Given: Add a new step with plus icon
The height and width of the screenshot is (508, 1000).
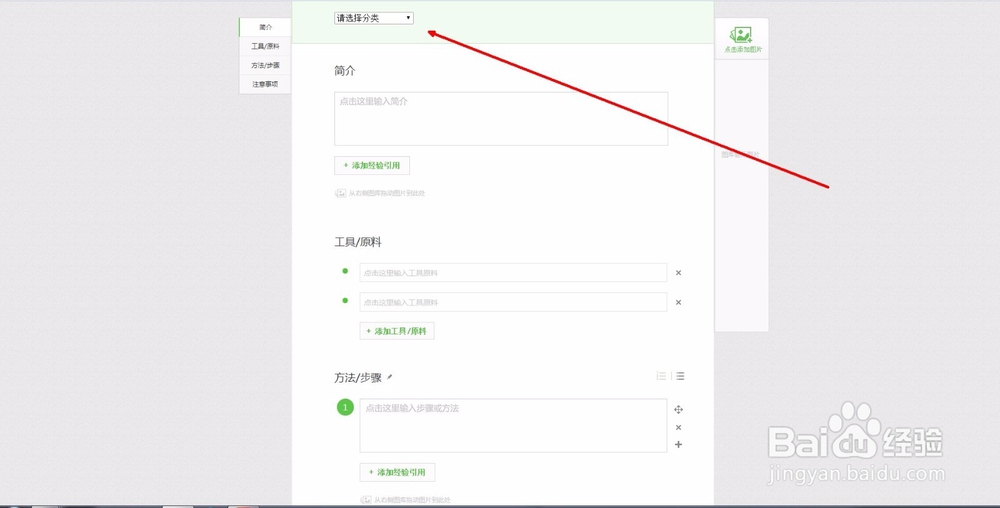Looking at the screenshot, I should [x=679, y=444].
